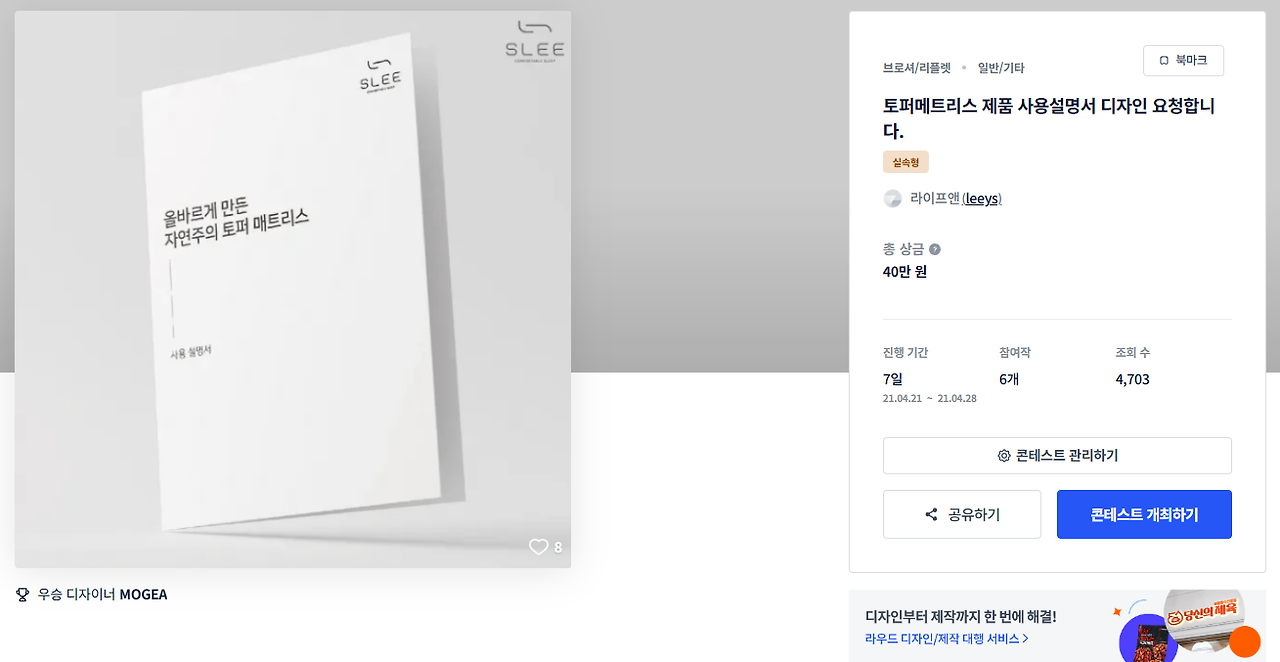Click the share icon in 공유하기 button
The height and width of the screenshot is (662, 1280).
click(x=931, y=515)
